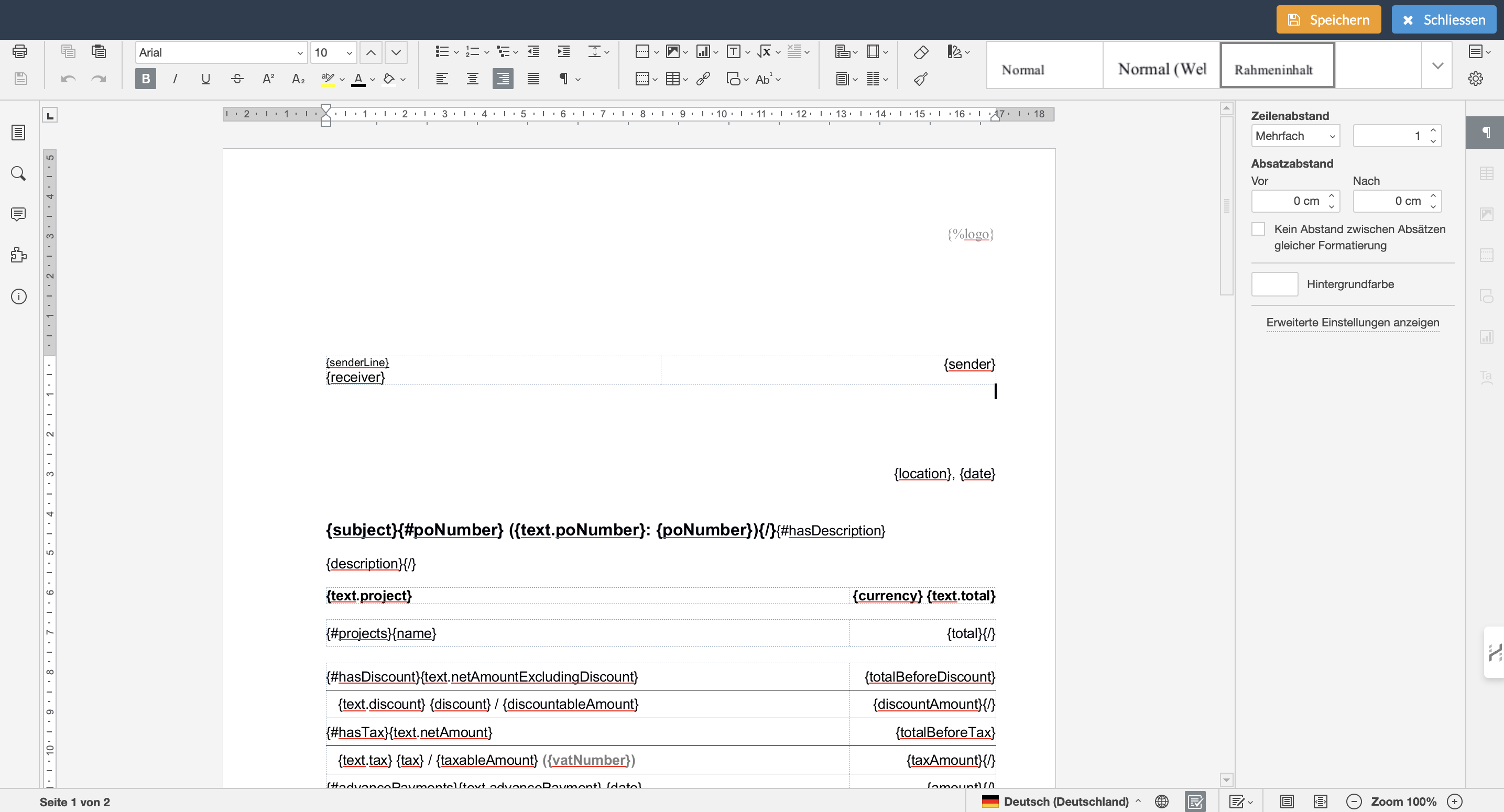
Task: Click the print icon in the toolbar
Action: [x=20, y=51]
